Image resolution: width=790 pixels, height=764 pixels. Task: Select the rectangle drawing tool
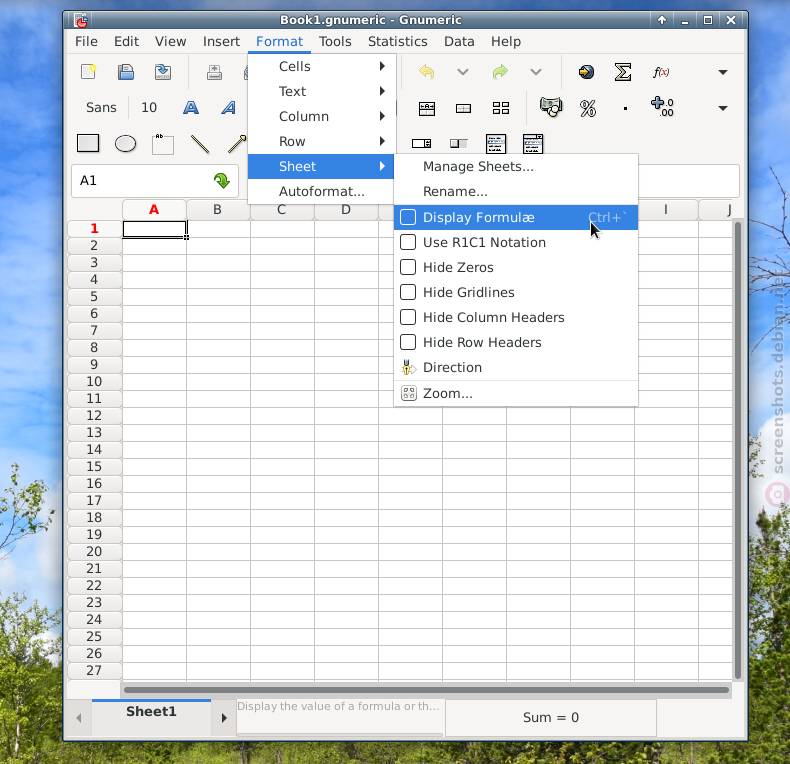[88, 143]
